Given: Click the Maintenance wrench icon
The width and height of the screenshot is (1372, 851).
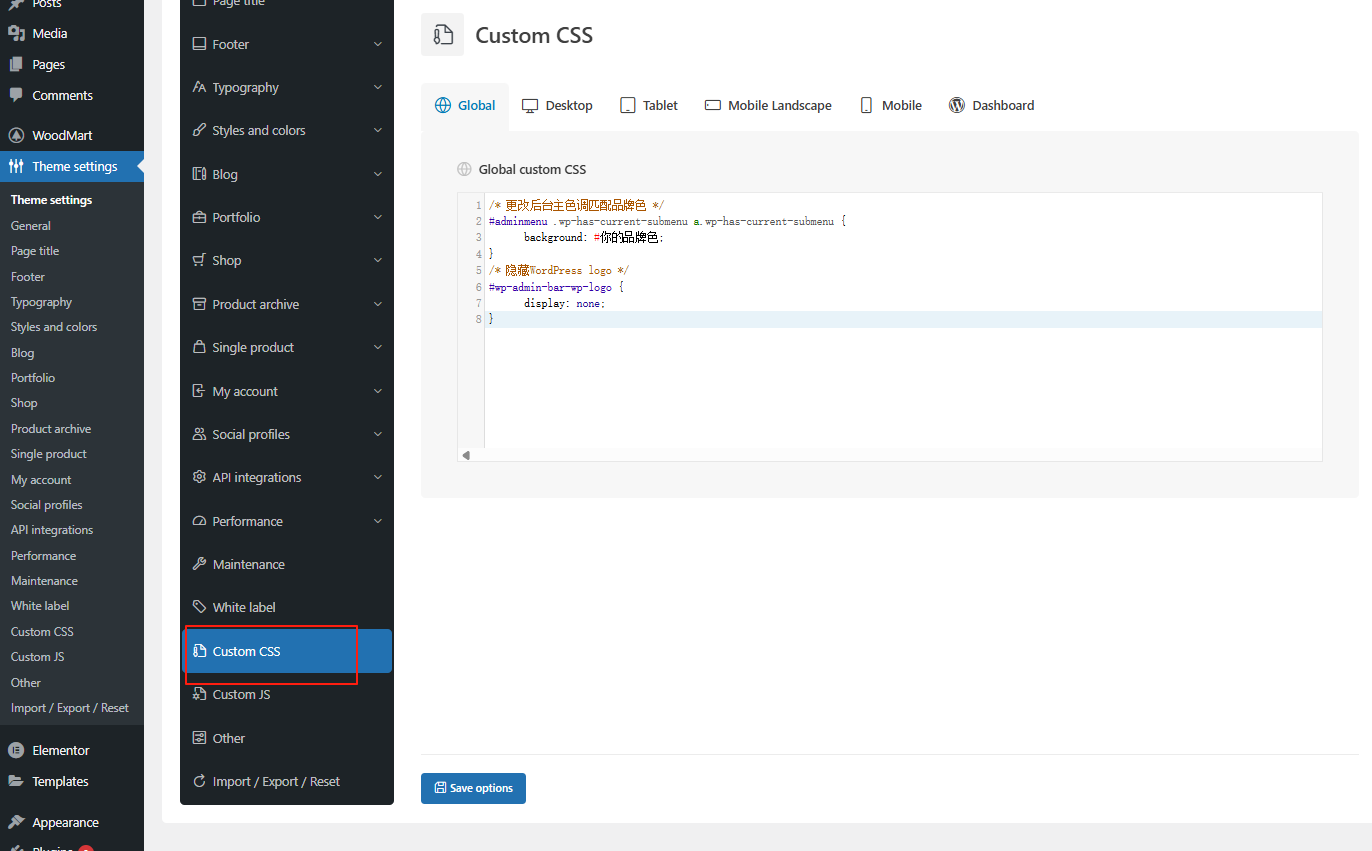Looking at the screenshot, I should 199,564.
